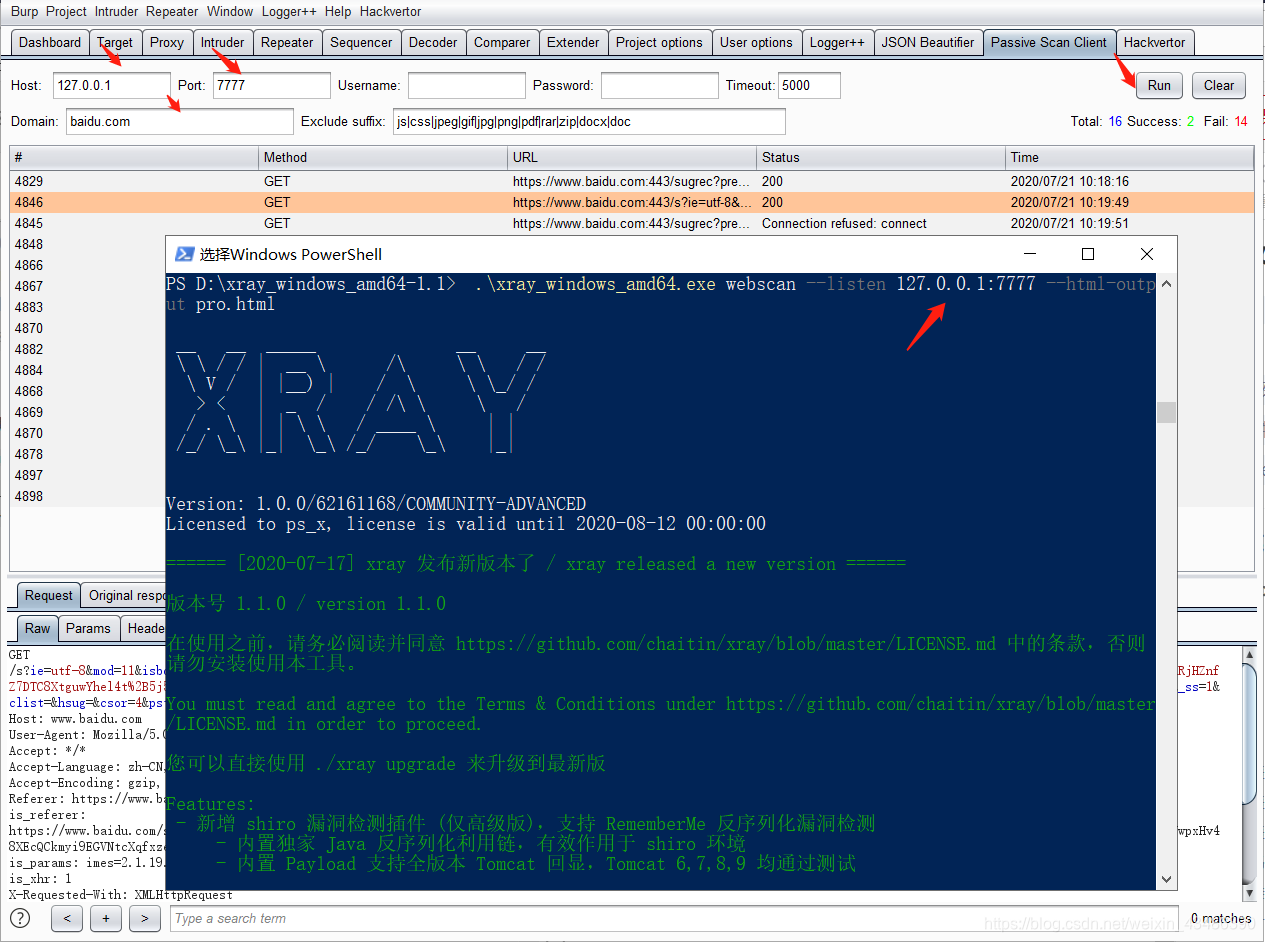This screenshot has height=942, width=1265.
Task: Jump to previous match with the < arrow
Action: click(x=67, y=918)
